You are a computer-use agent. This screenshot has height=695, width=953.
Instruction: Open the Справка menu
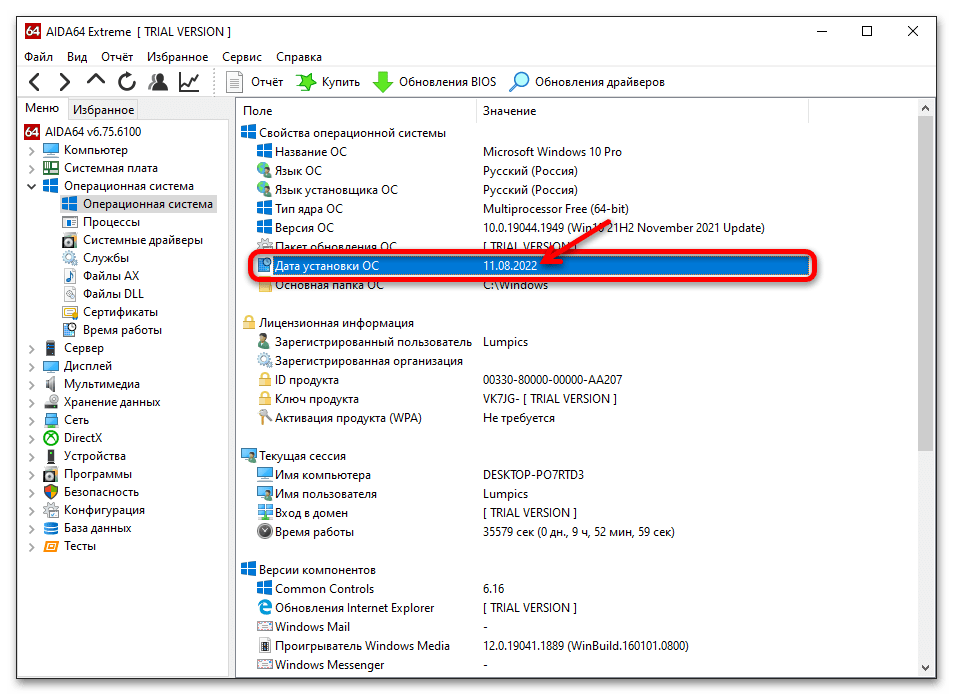[299, 56]
